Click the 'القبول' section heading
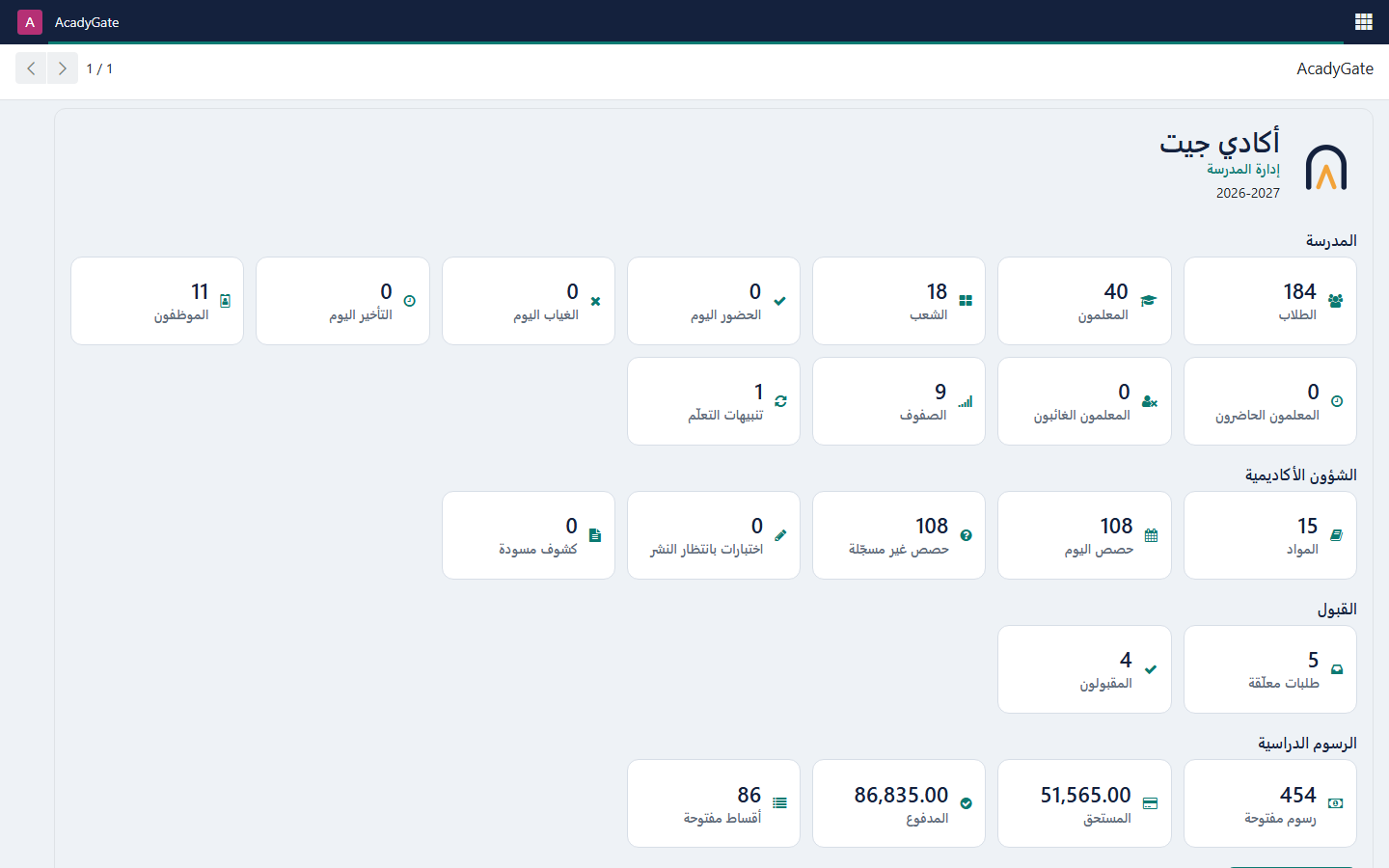The image size is (1389, 868). pos(1337,609)
